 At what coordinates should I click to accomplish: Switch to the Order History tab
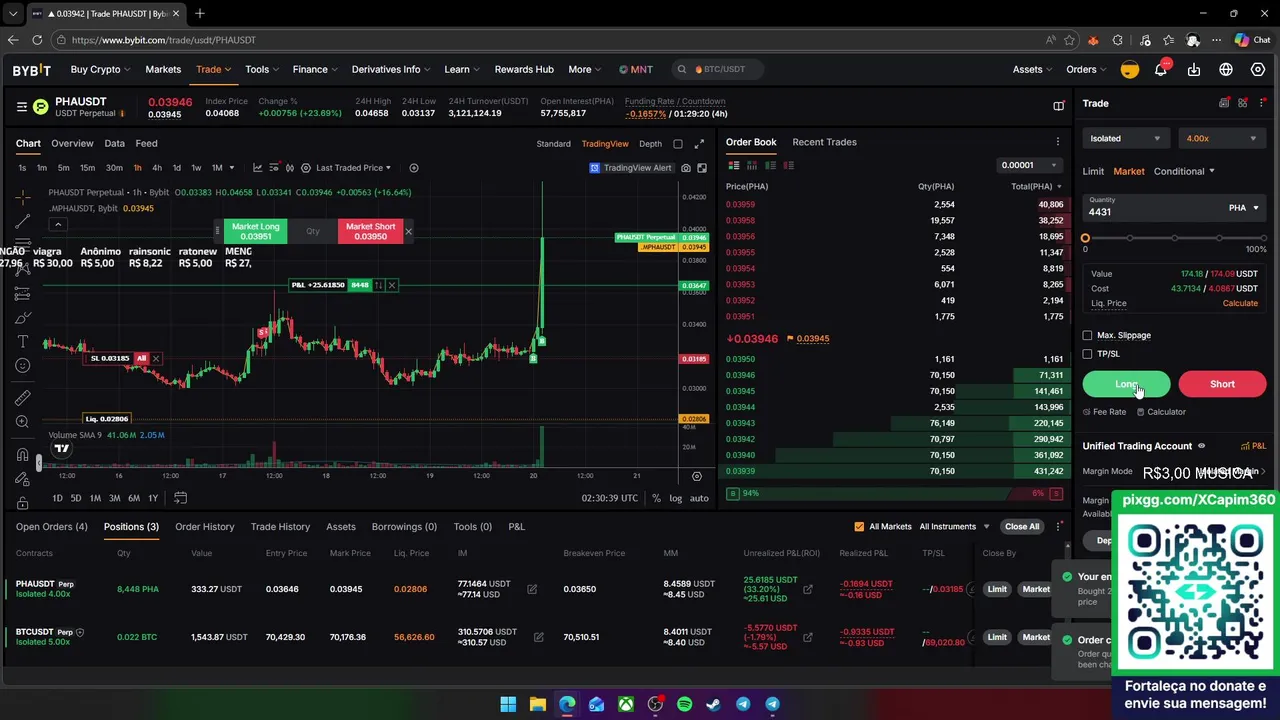pyautogui.click(x=204, y=526)
